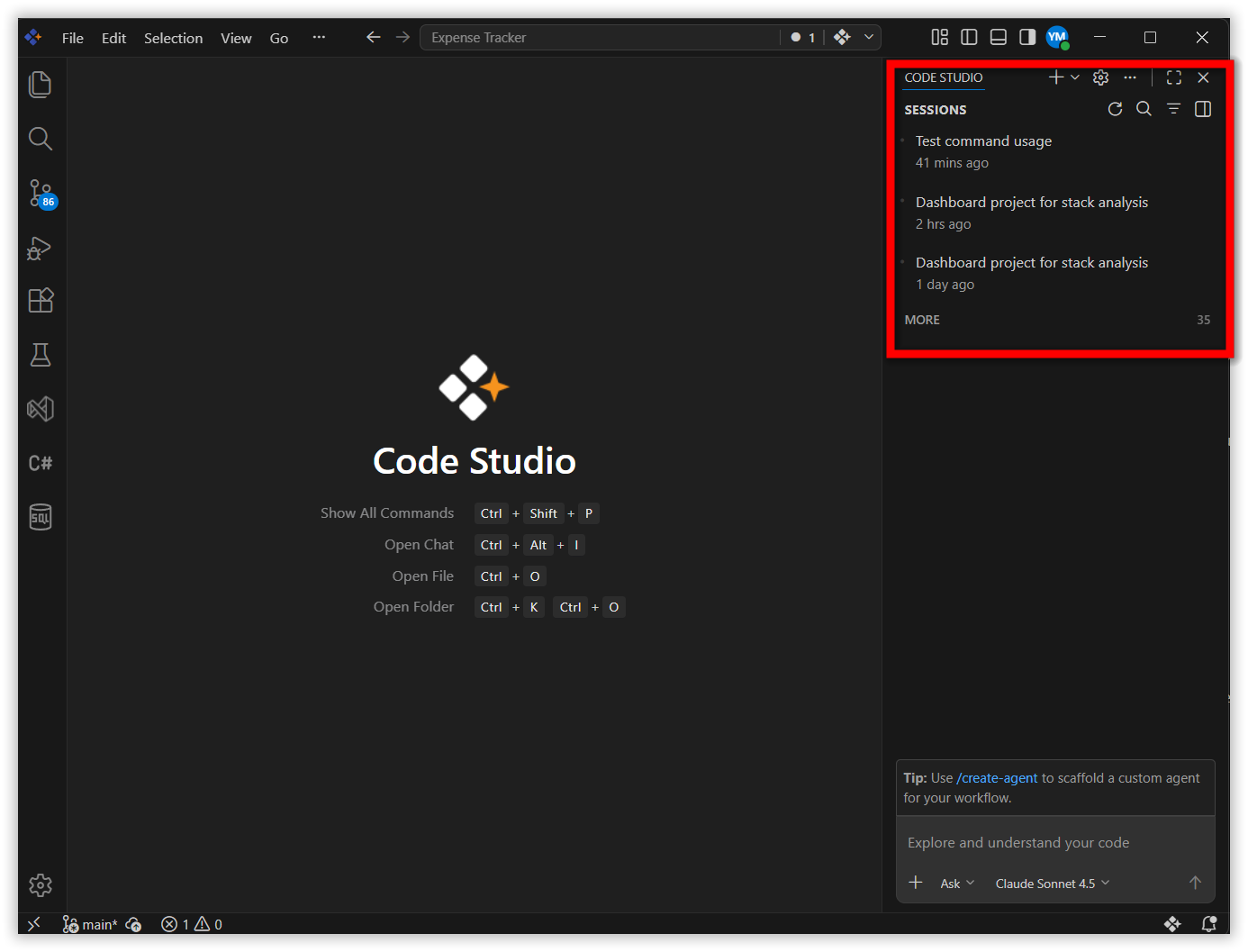Screen dimensions: 1248x952
Task: Toggle the secondary side bar layout
Action: 1026,37
